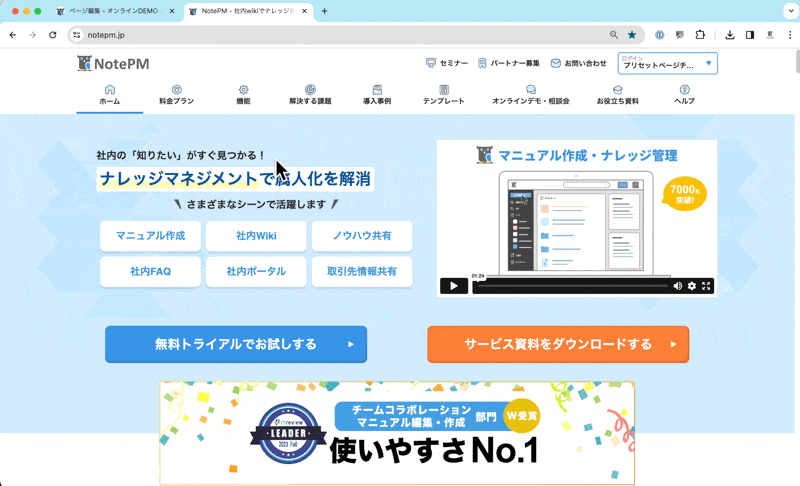Viewport: 800px width, 486px height.
Task: Open the お役立ち資料 navigation item
Action: click(618, 95)
